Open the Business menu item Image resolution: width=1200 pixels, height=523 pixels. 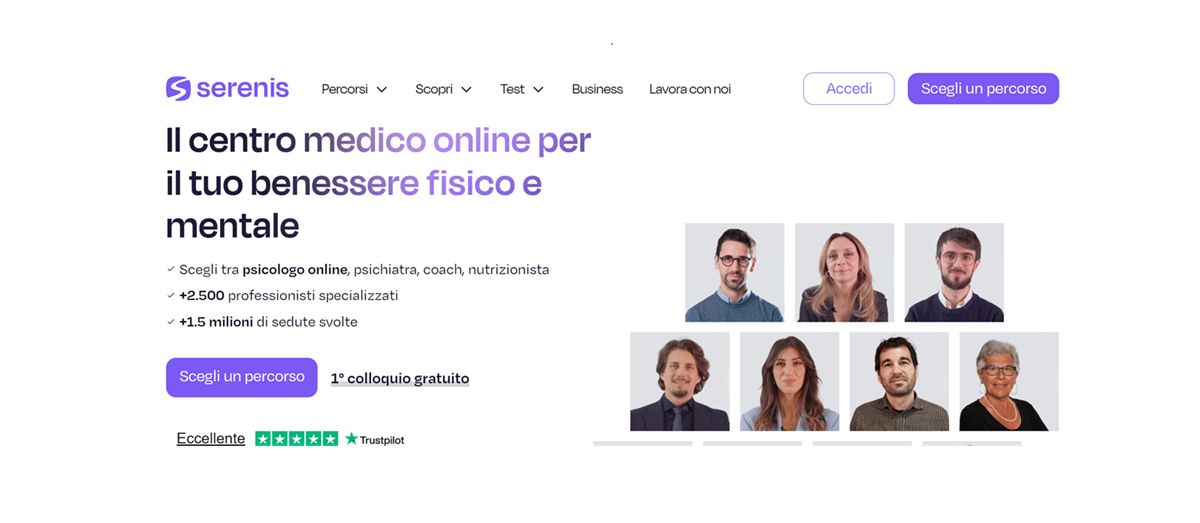[597, 89]
